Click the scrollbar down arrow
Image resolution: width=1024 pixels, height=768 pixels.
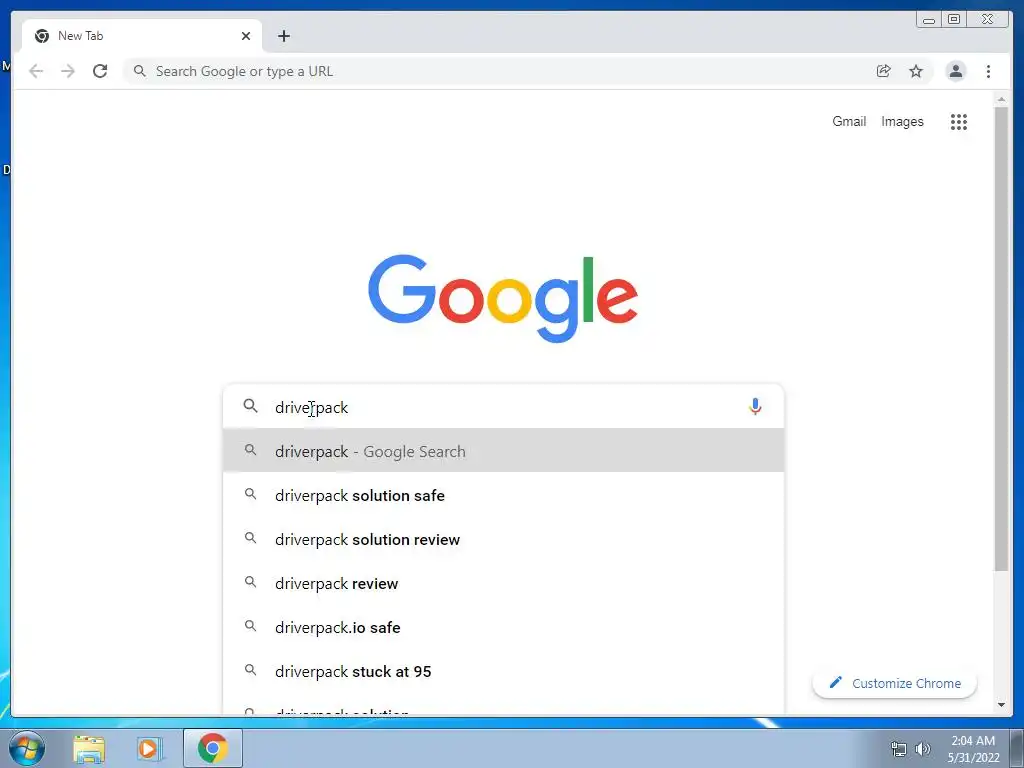pyautogui.click(x=1001, y=705)
